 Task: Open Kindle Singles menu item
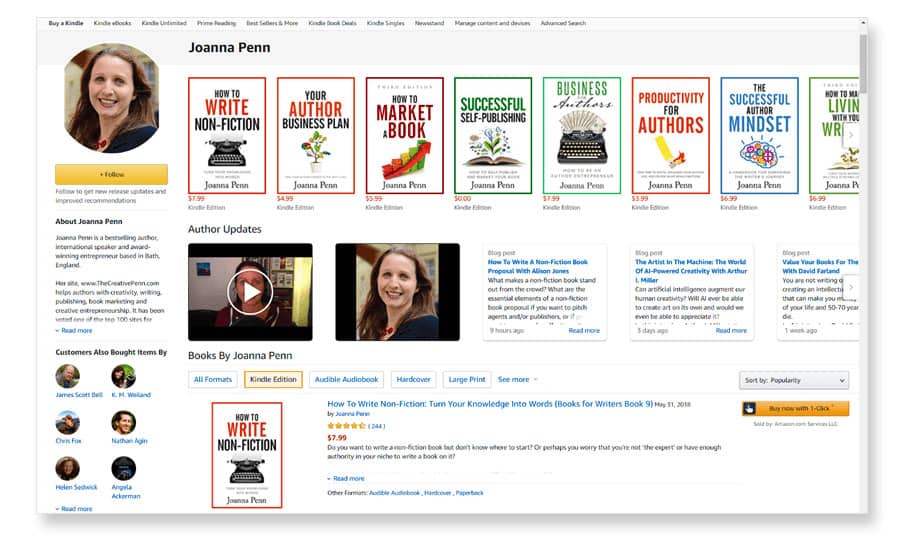(x=386, y=24)
